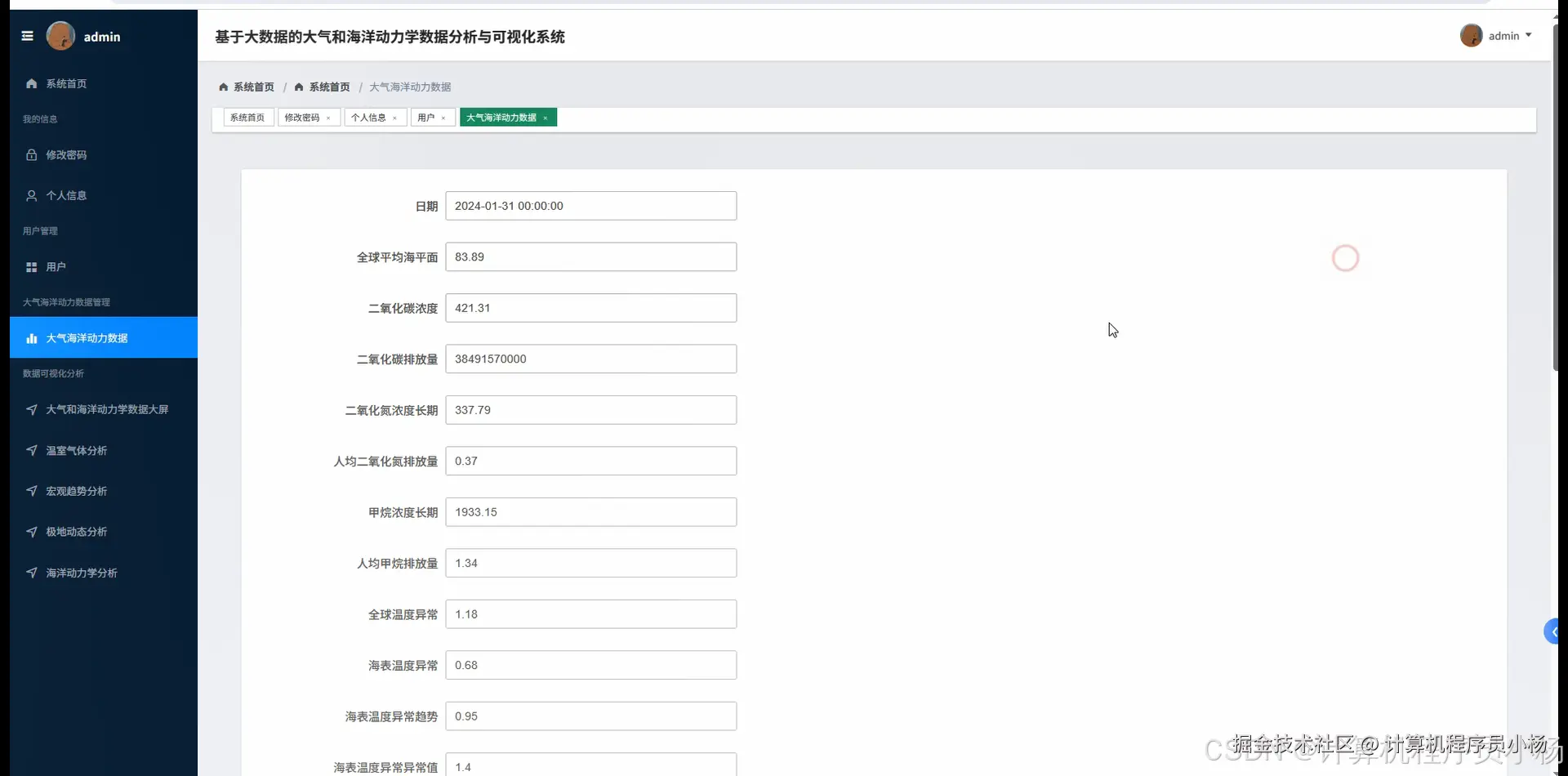Click the blue floating chevron on right edge
Image resolution: width=1568 pixels, height=776 pixels.
[x=1552, y=631]
